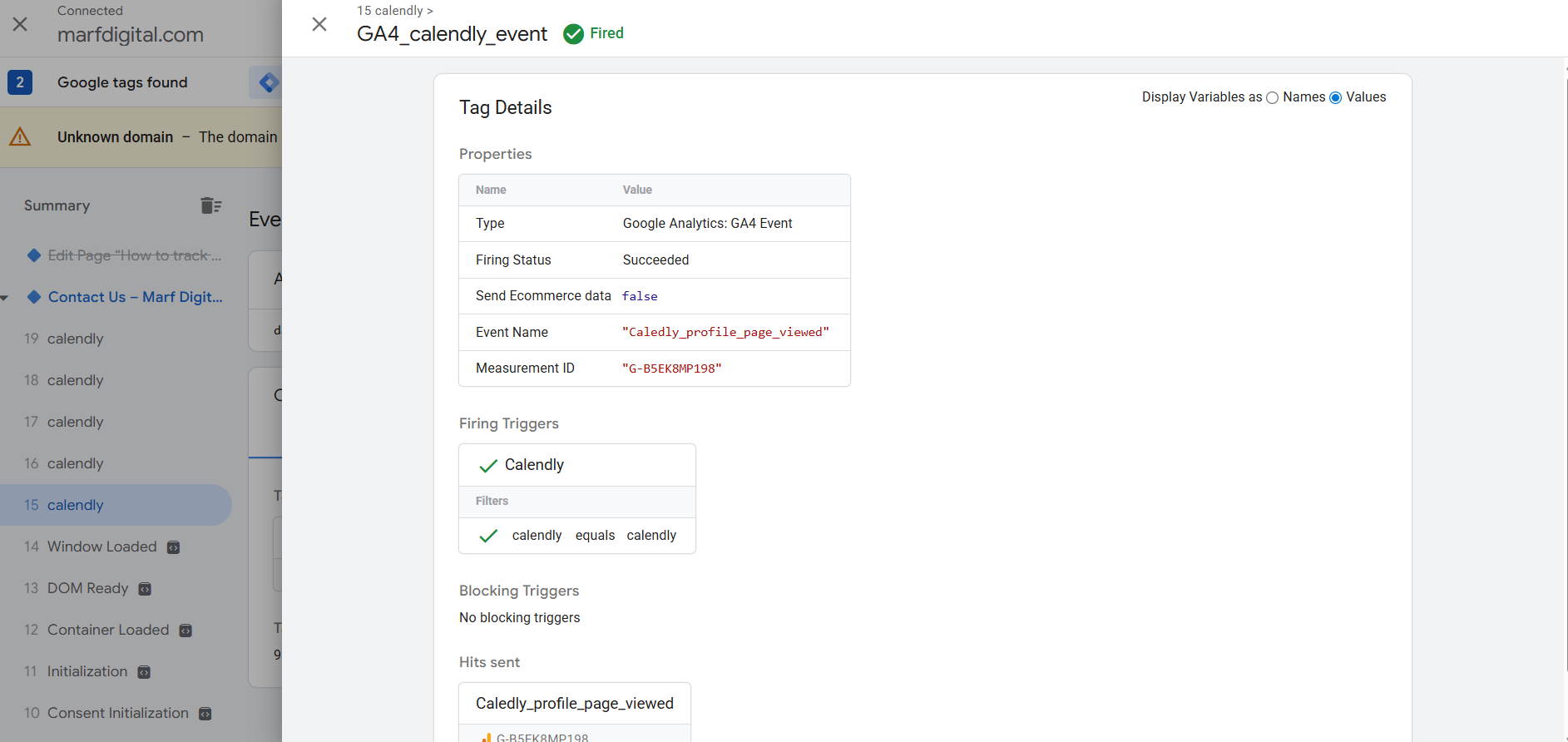Open the Summary view

point(57,205)
